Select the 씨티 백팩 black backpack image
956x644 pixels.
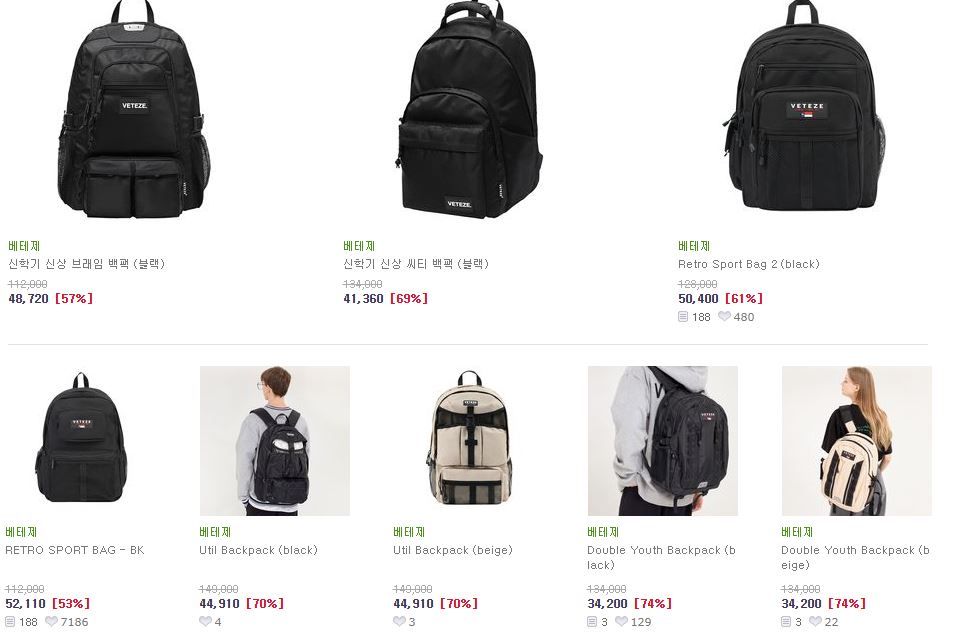point(469,110)
